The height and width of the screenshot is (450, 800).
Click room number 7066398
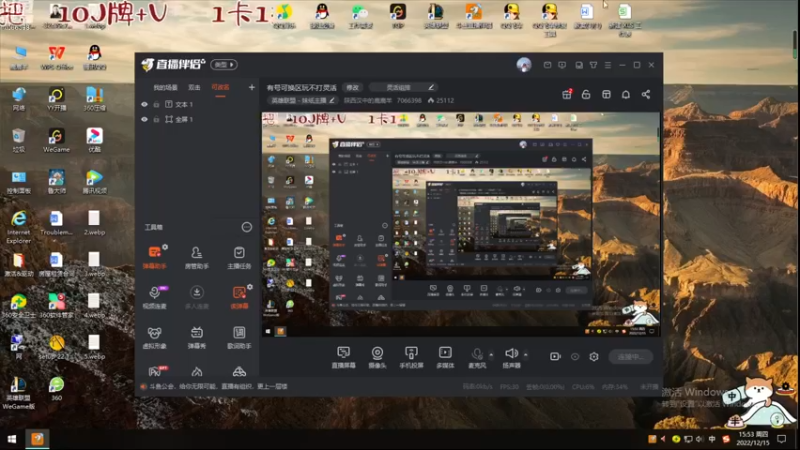[409, 101]
